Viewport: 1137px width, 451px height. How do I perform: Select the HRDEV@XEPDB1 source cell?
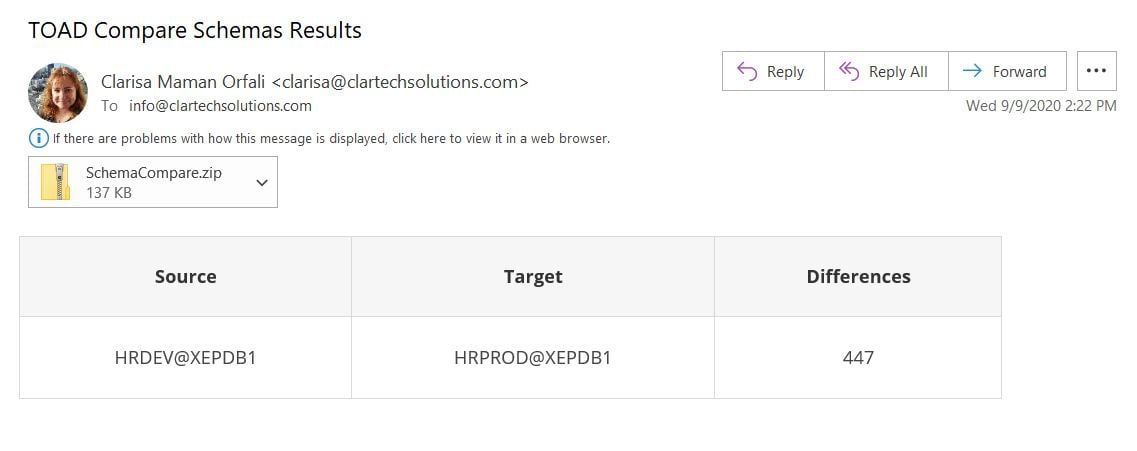pyautogui.click(x=186, y=357)
